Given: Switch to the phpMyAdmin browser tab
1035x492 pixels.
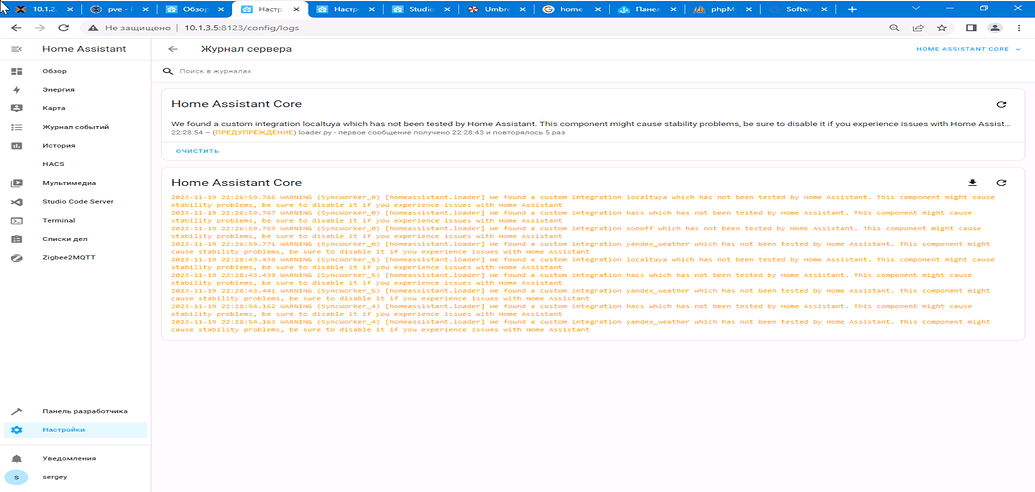Looking at the screenshot, I should [x=721, y=9].
